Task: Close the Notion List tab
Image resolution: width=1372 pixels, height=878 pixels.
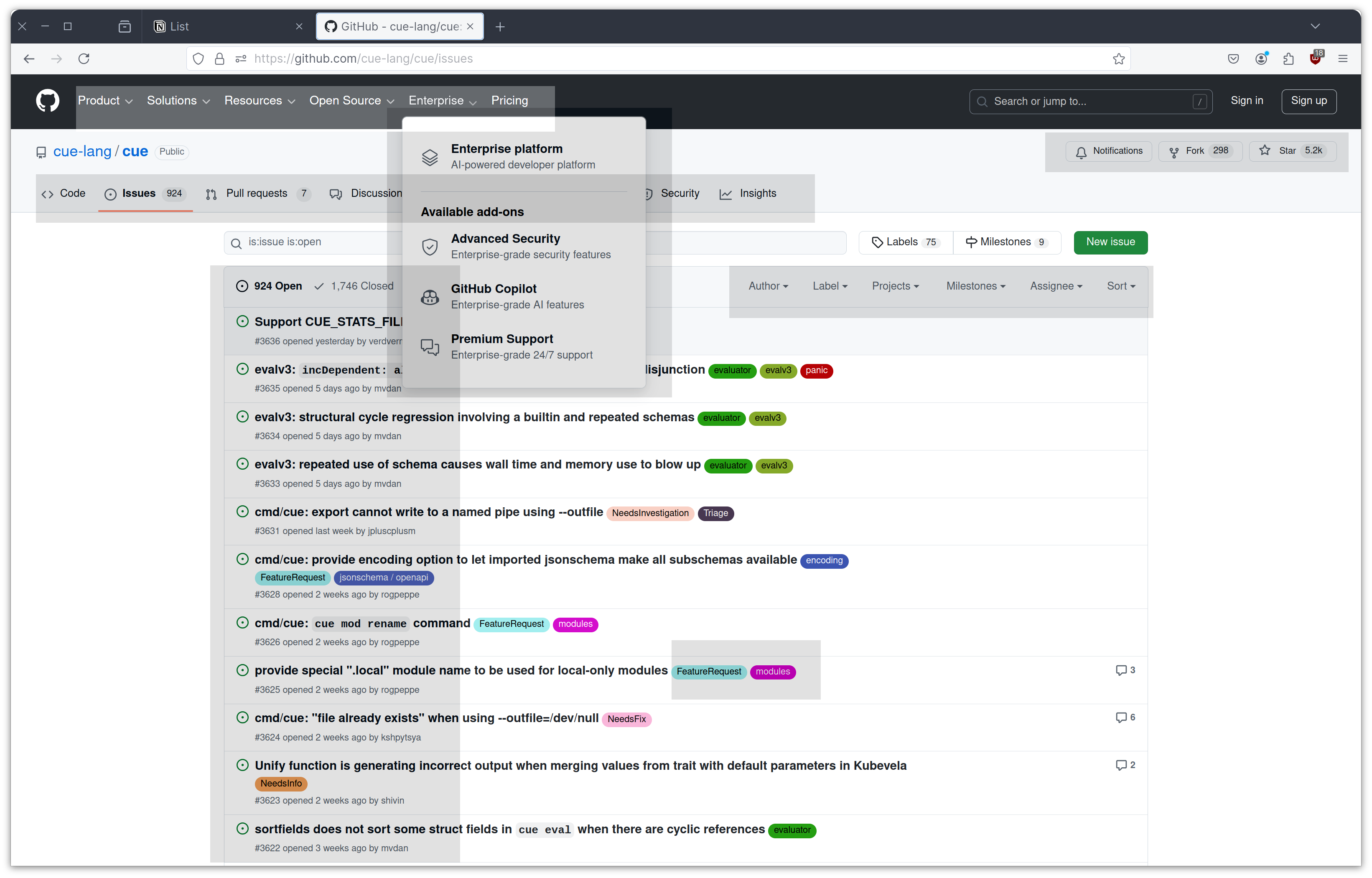Action: pyautogui.click(x=299, y=27)
